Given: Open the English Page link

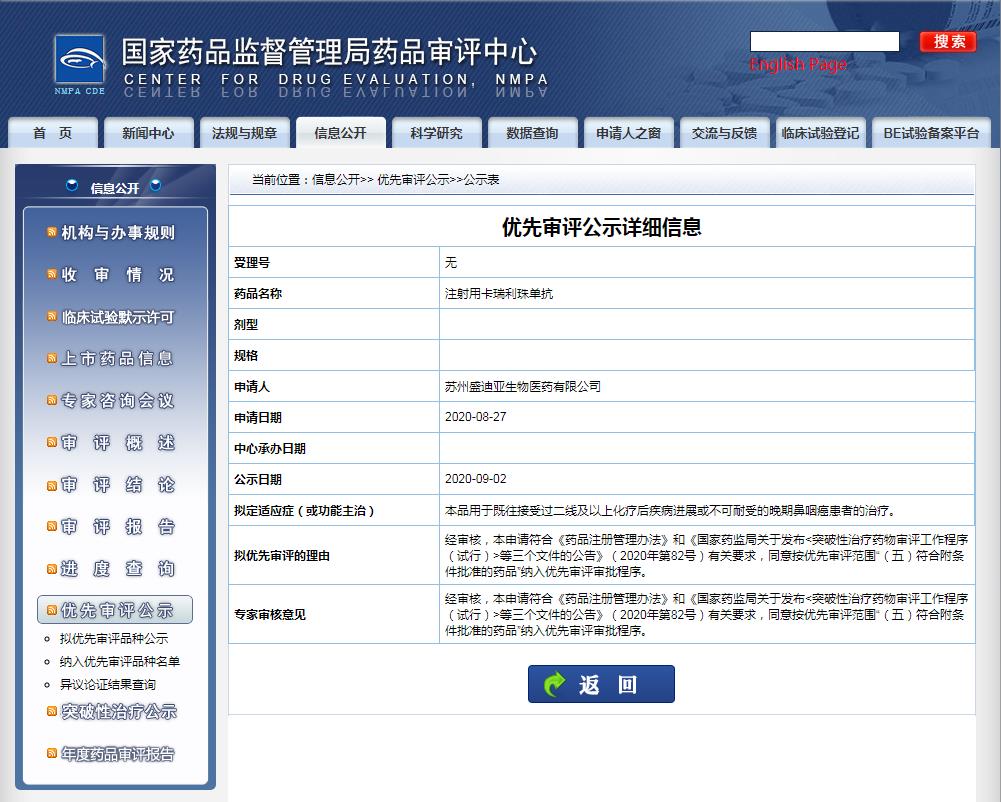Looking at the screenshot, I should click(798, 64).
